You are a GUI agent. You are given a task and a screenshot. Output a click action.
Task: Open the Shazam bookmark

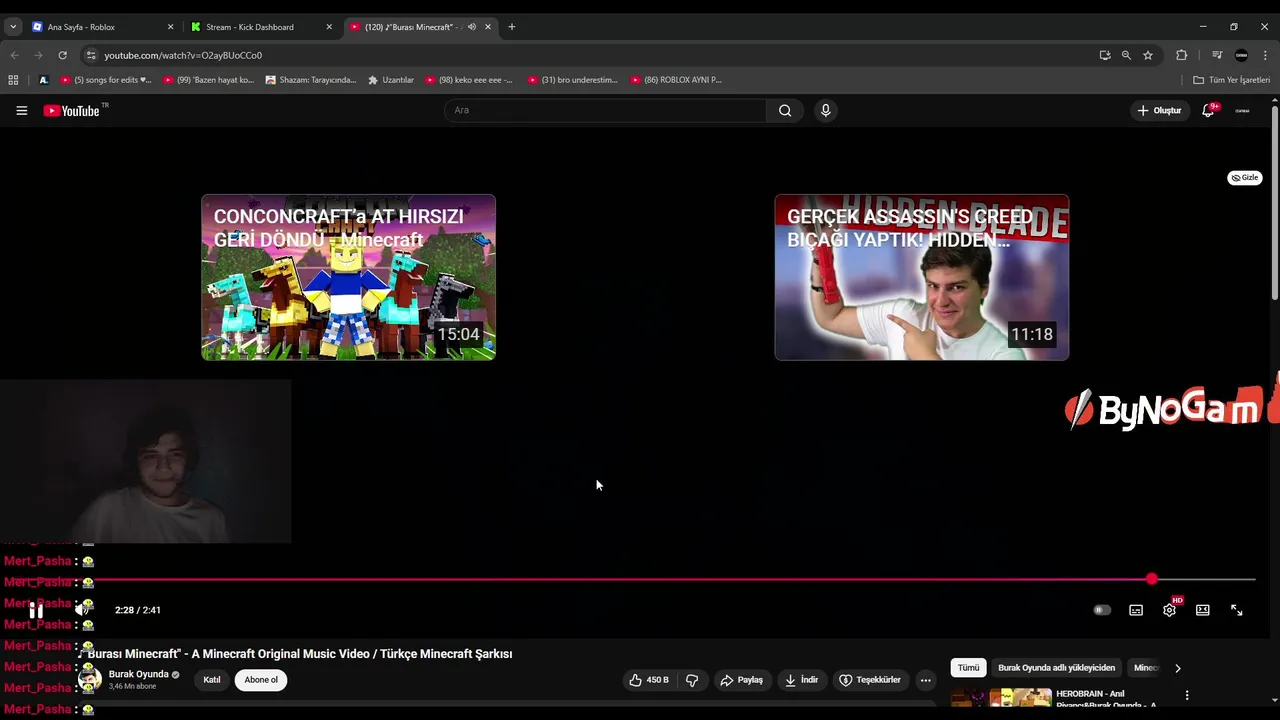click(311, 80)
